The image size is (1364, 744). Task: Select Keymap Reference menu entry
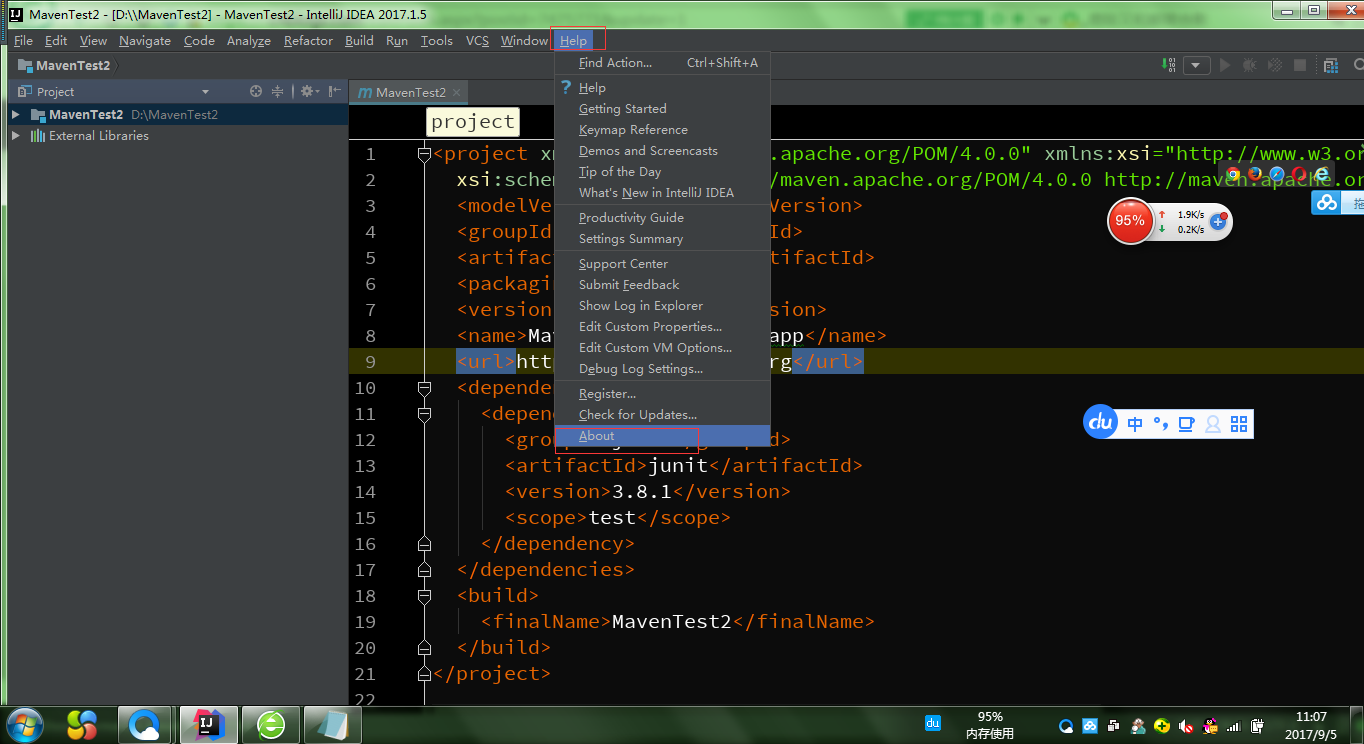pyautogui.click(x=662, y=130)
